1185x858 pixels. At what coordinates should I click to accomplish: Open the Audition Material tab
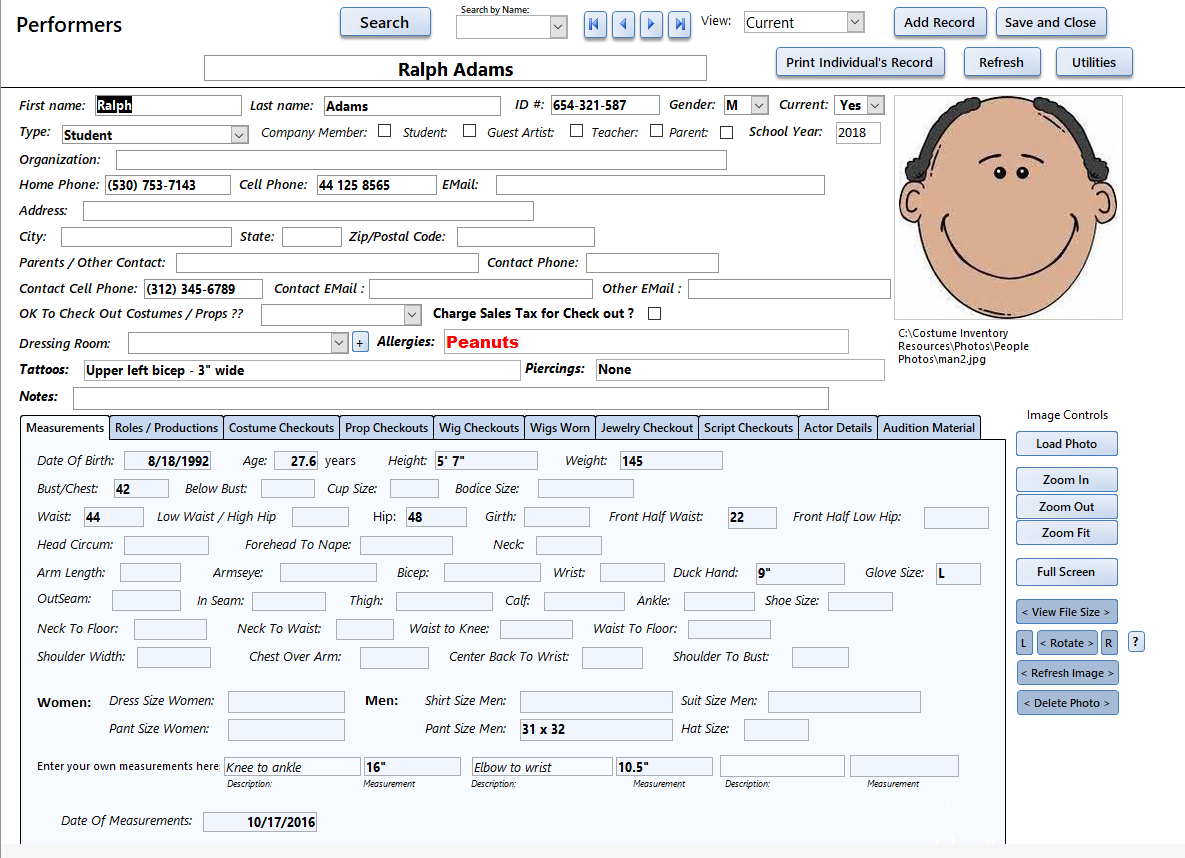pos(928,428)
